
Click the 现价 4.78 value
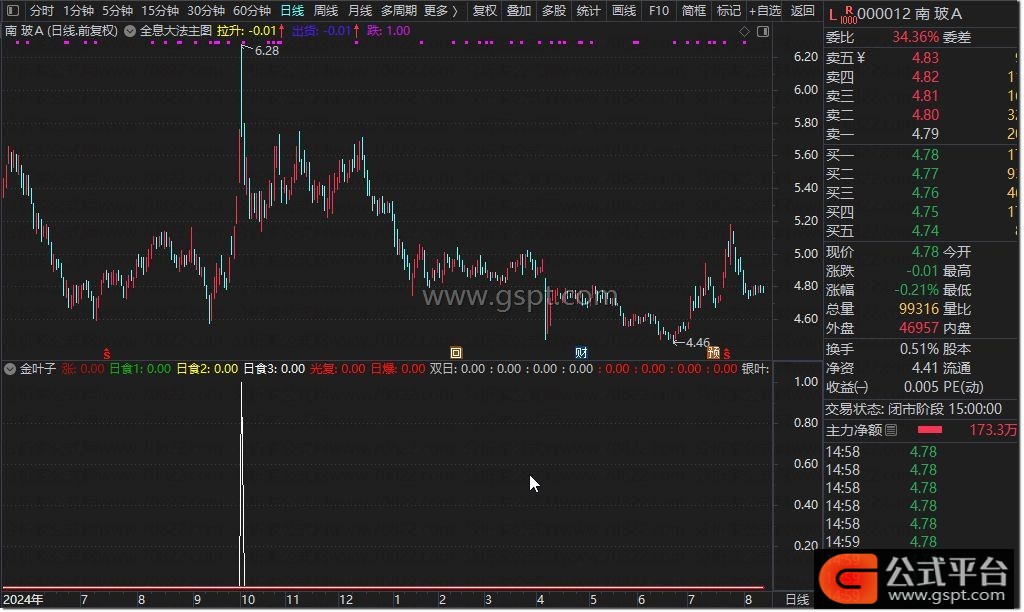(925, 252)
